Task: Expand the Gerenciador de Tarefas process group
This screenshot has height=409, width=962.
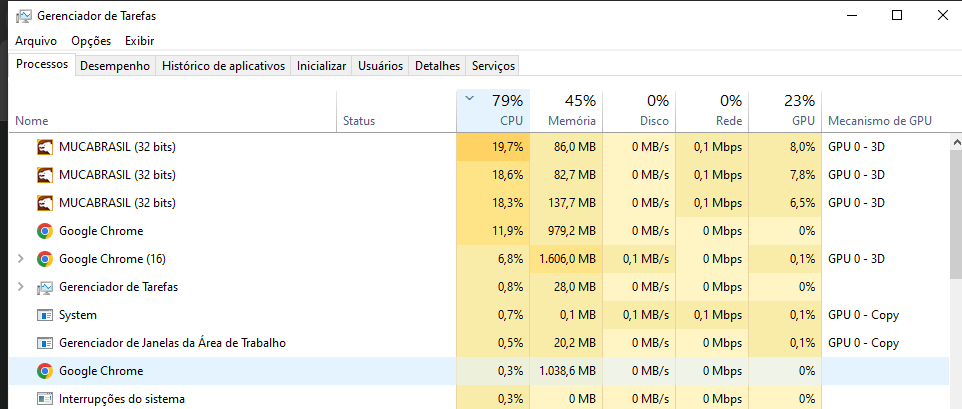Action: (x=21, y=287)
